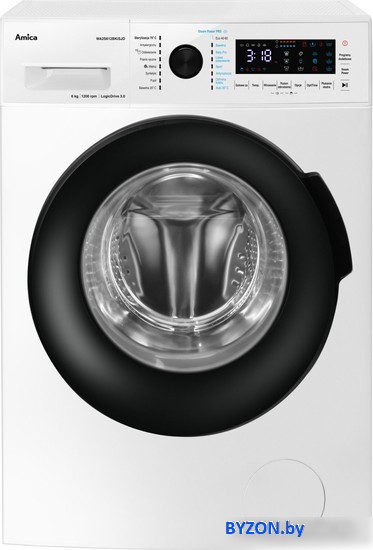
Task: Click the Amica brand logo
Action: (x=26, y=37)
